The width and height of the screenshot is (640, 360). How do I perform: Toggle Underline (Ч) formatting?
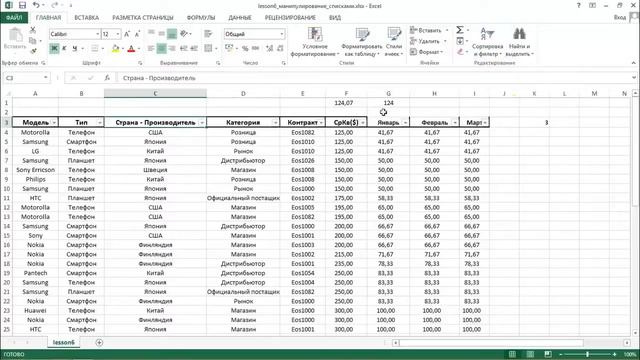pyautogui.click(x=75, y=49)
